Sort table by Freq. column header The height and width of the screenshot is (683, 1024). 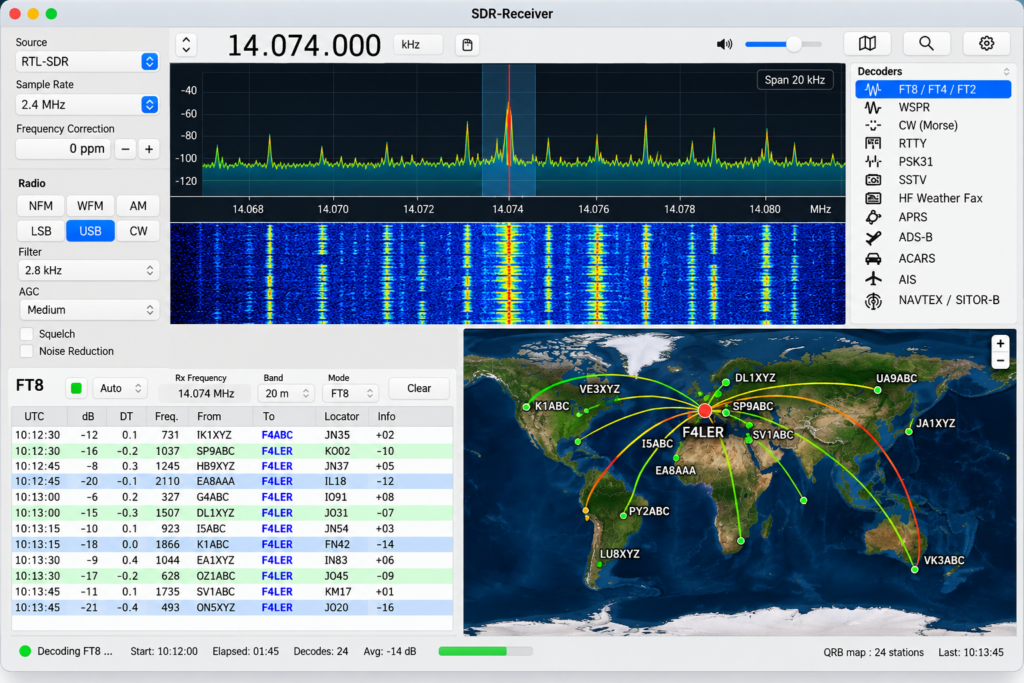[166, 417]
